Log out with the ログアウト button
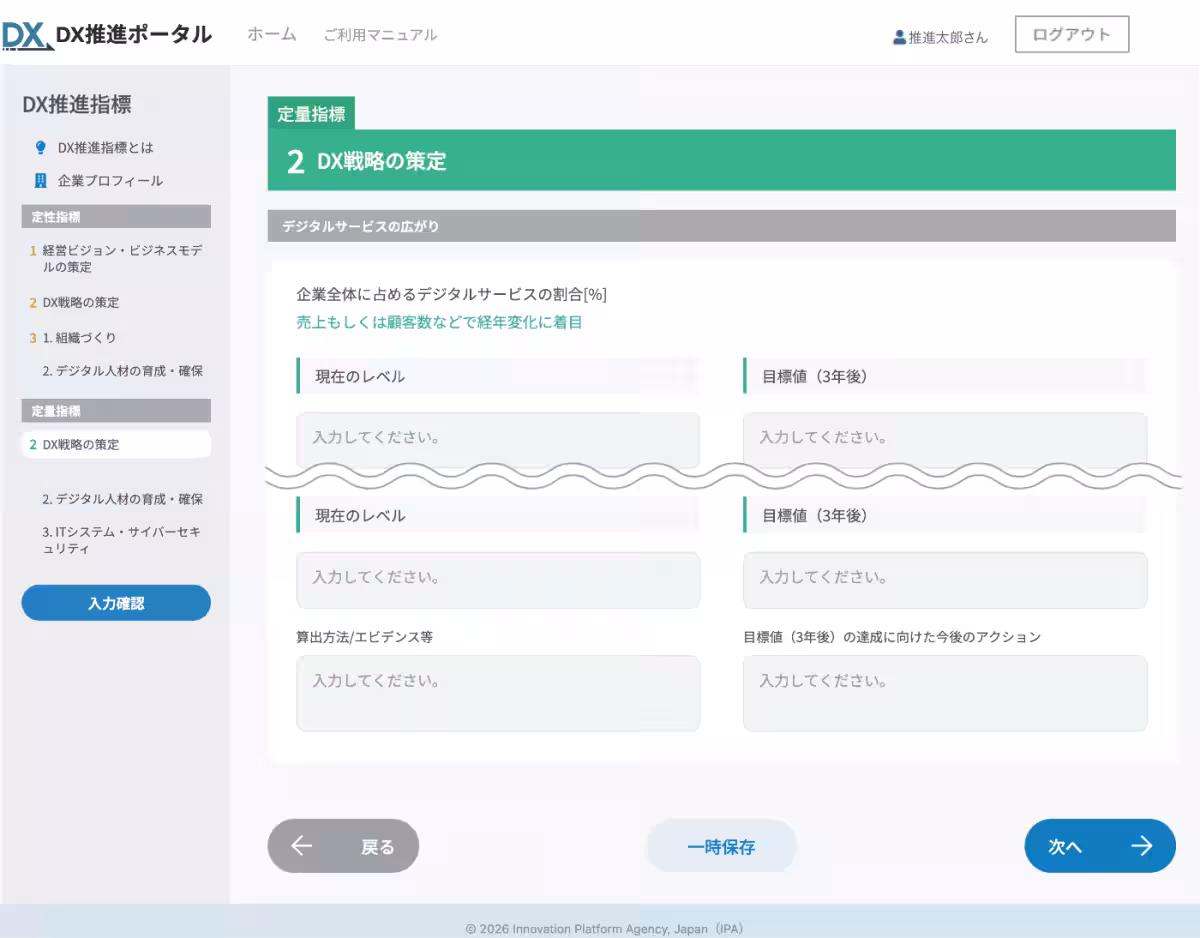Screen dimensions: 1200x938 click(x=1072, y=34)
